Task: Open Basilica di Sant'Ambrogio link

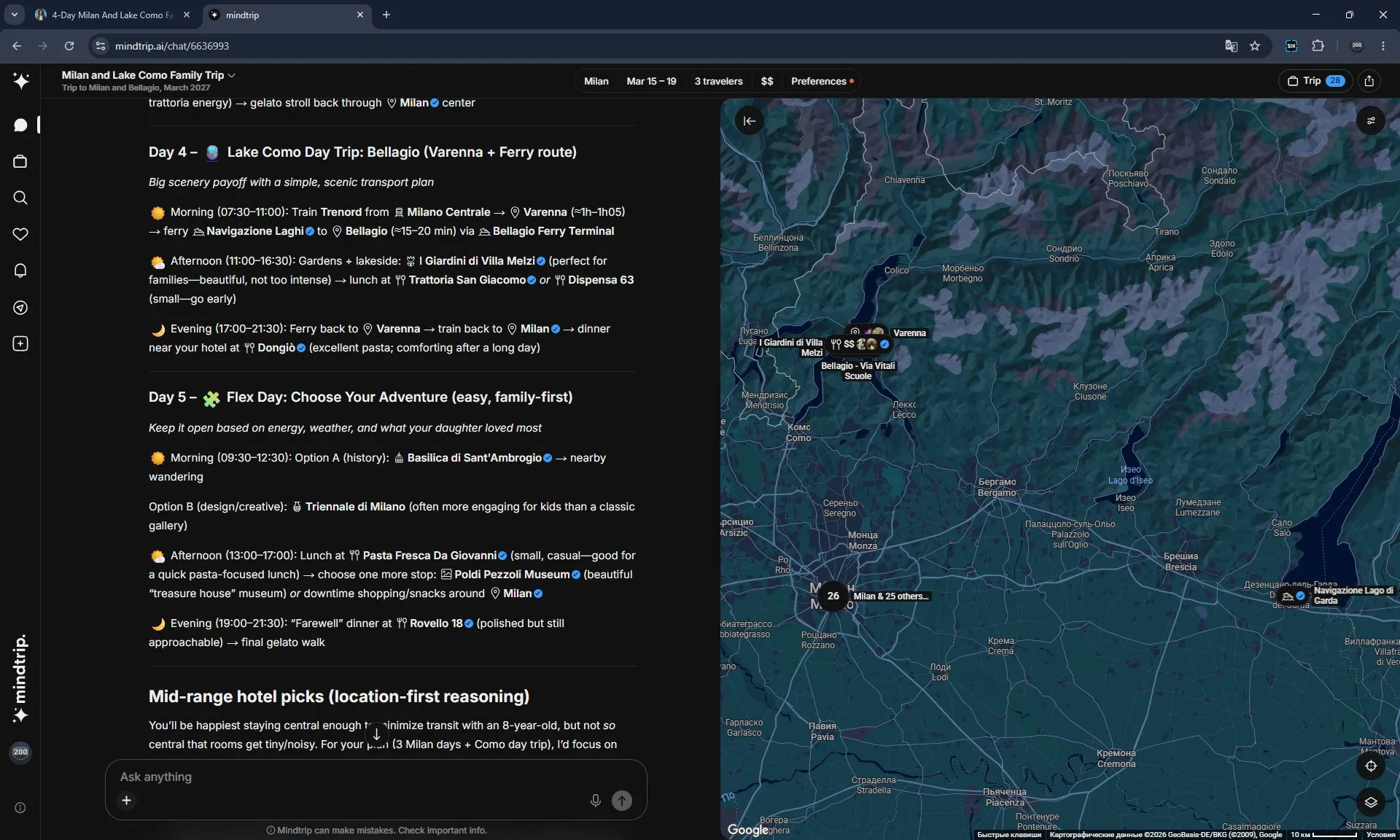Action: (x=473, y=458)
